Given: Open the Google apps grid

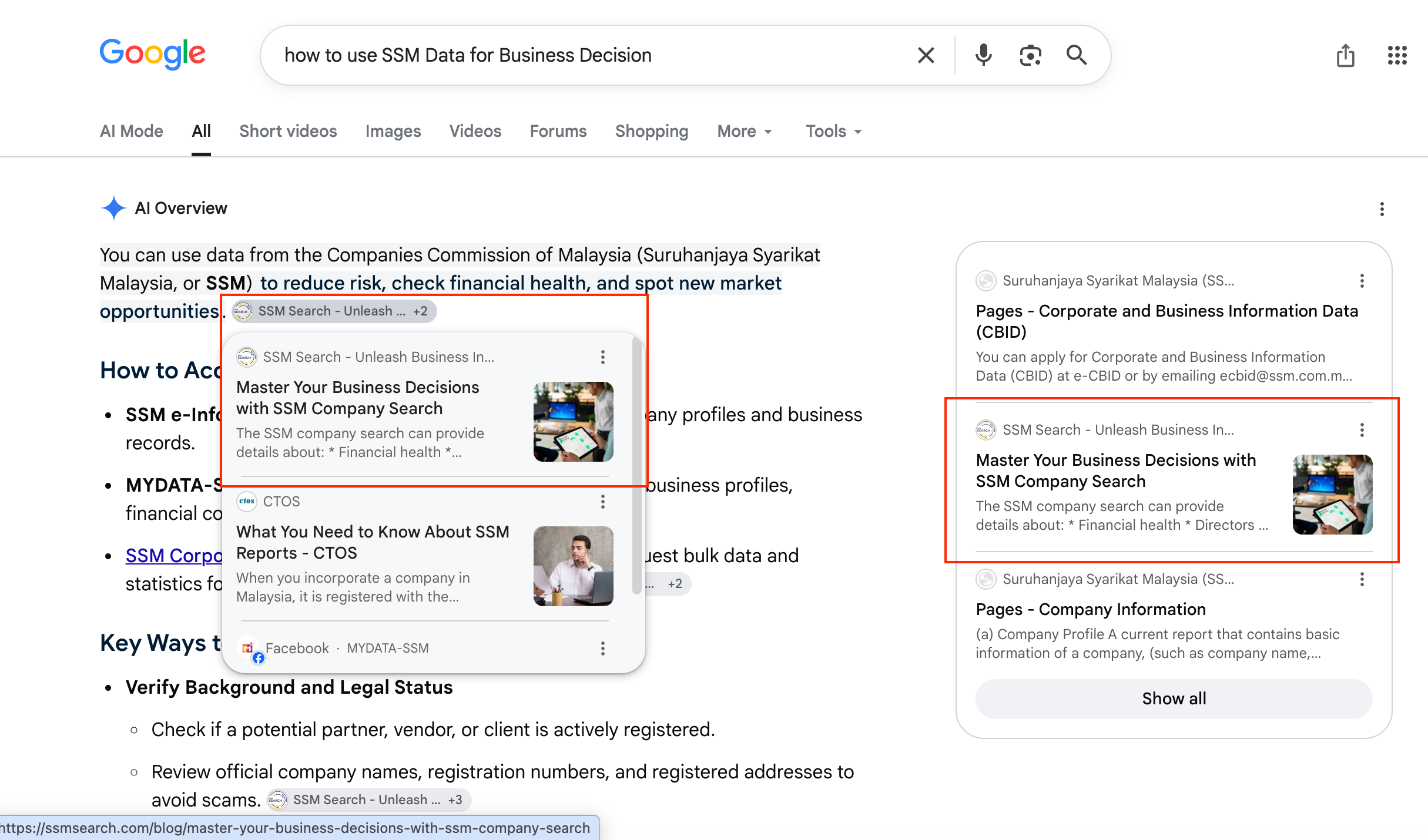Looking at the screenshot, I should point(1397,55).
